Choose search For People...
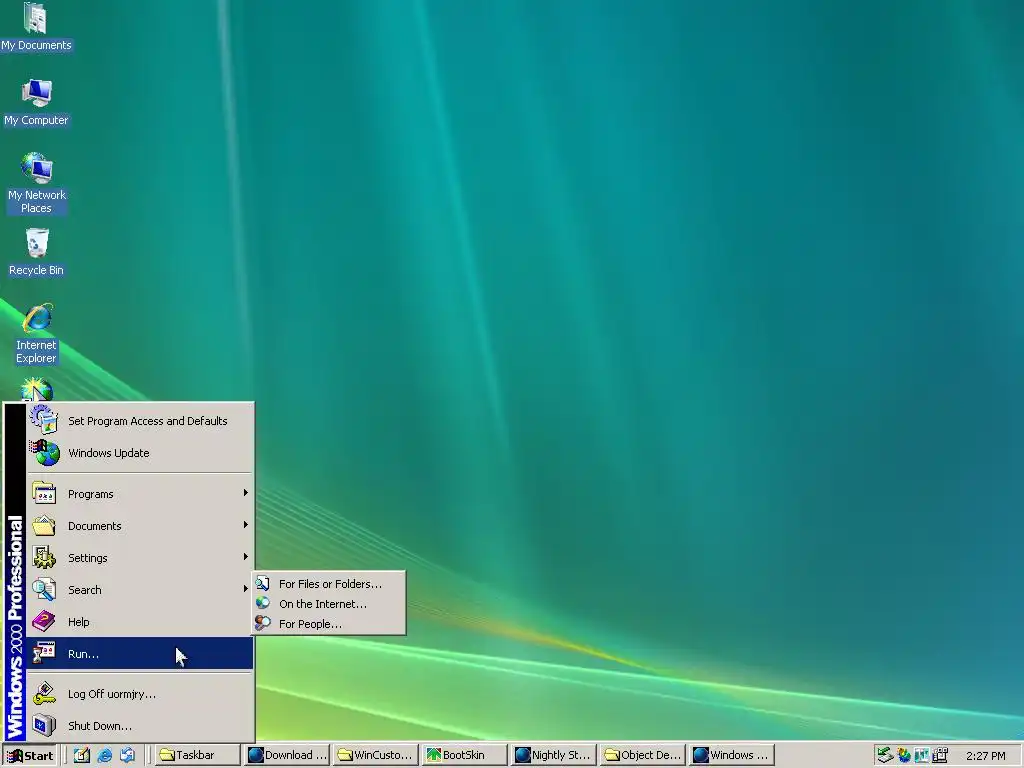The width and height of the screenshot is (1024, 768). [x=328, y=624]
